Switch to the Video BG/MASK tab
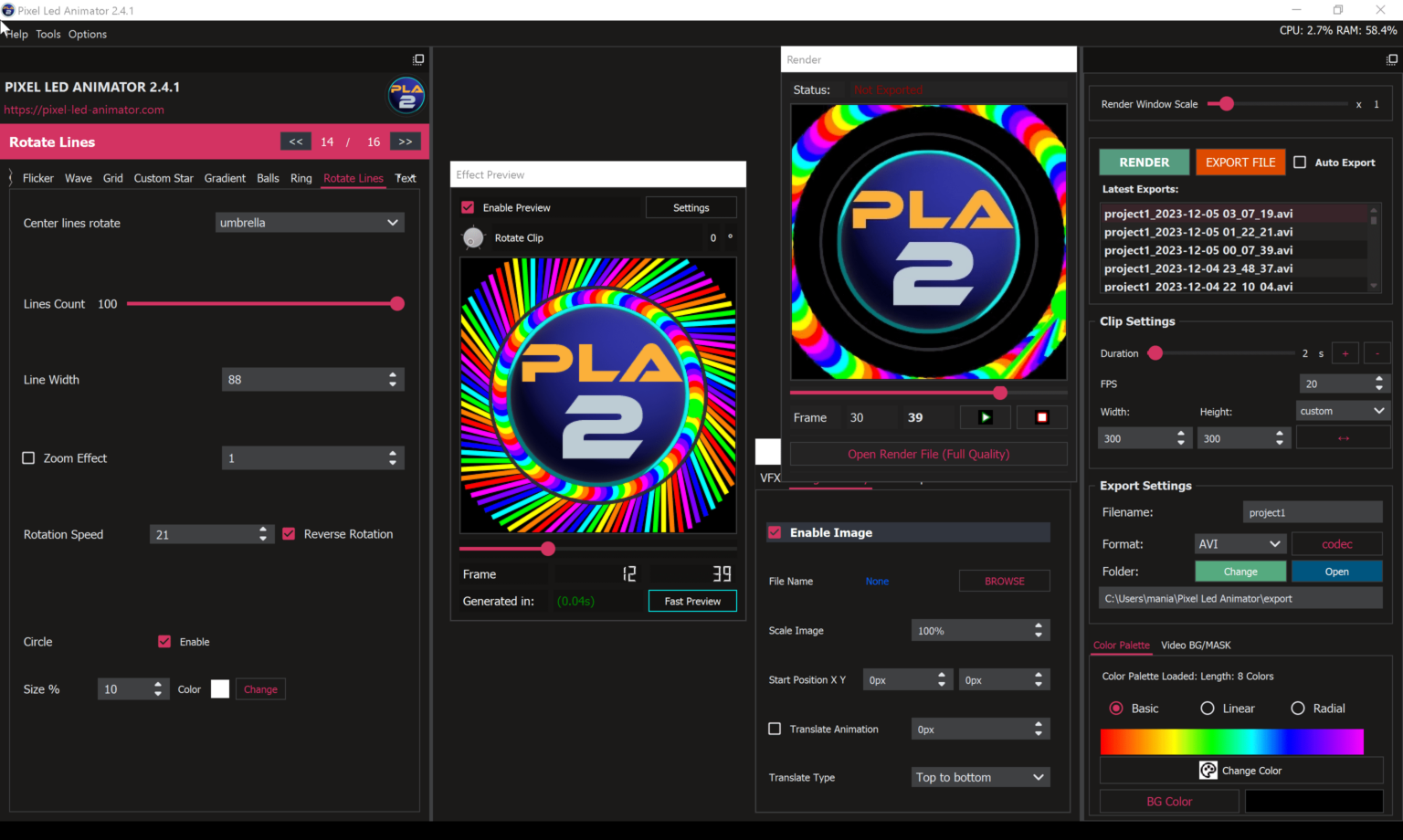 coord(1197,645)
